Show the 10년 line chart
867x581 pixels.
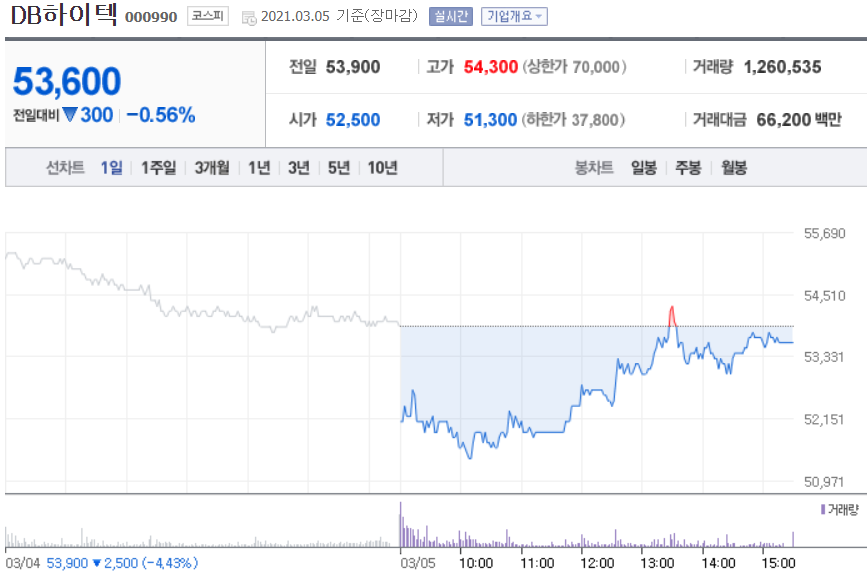pyautogui.click(x=382, y=167)
